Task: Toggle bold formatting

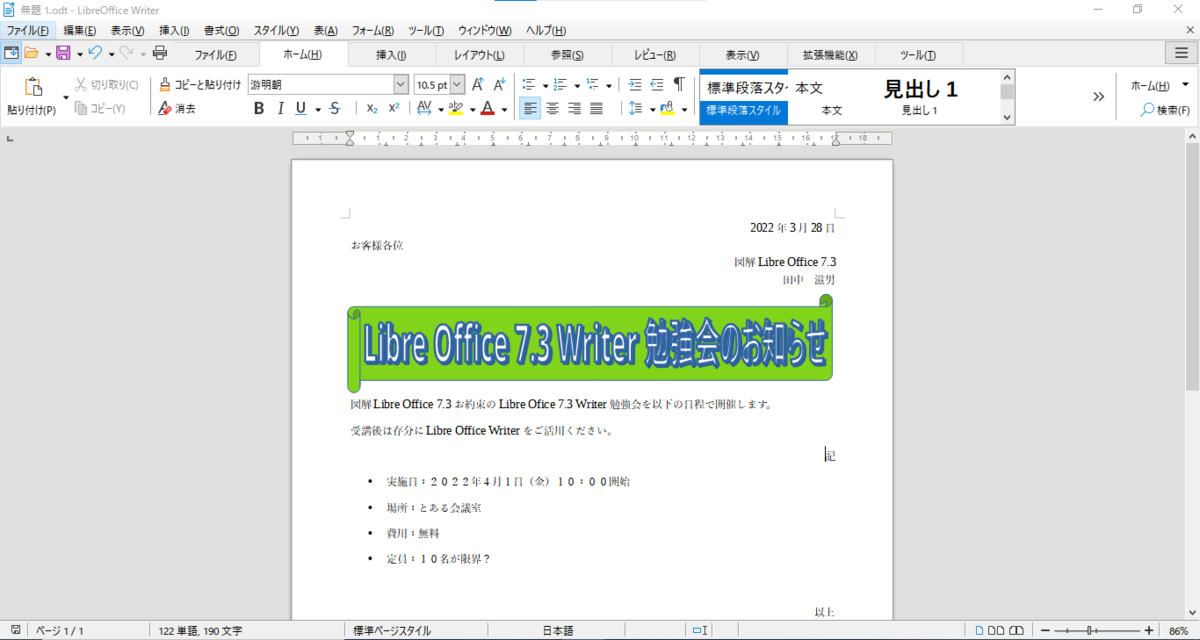Action: pyautogui.click(x=258, y=108)
